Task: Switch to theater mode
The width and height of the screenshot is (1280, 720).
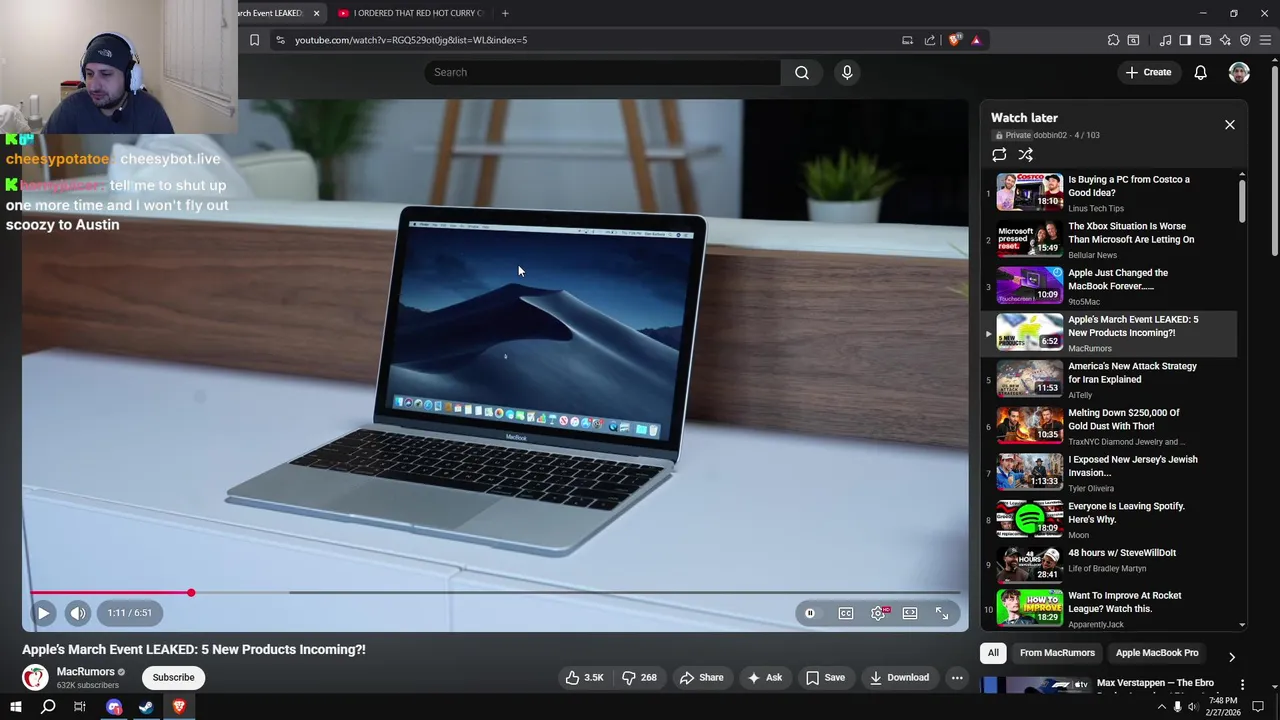Action: click(x=910, y=613)
